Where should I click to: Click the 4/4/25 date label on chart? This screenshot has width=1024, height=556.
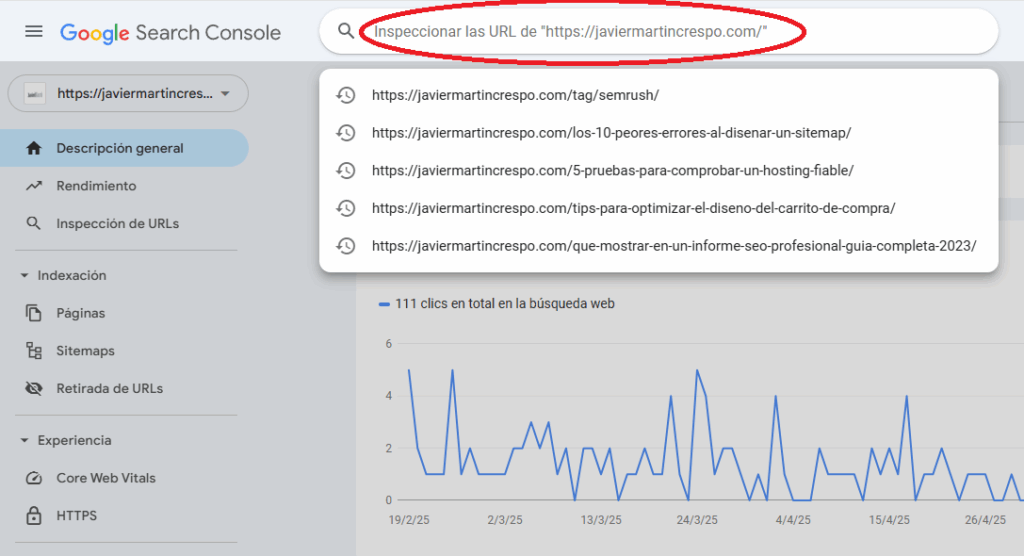pos(793,520)
